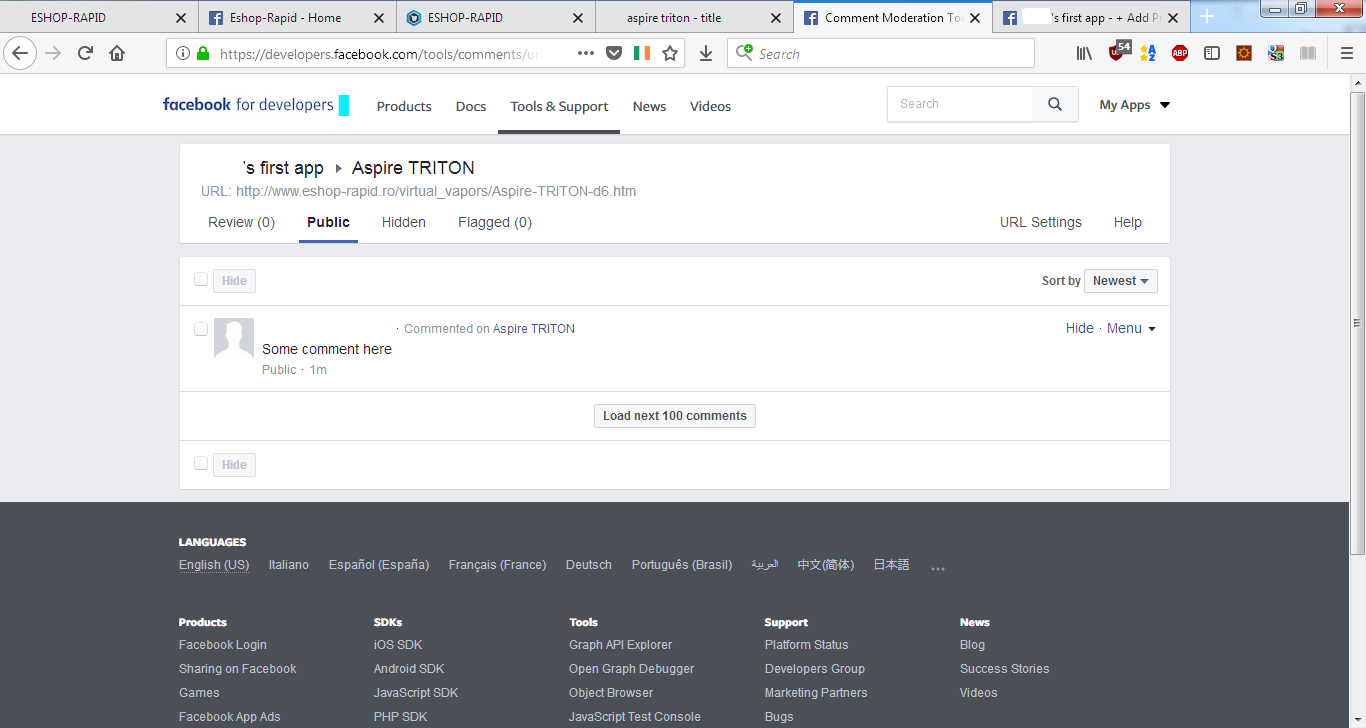1366x728 pixels.
Task: Open Graph API Explorer footer link
Action: click(x=621, y=645)
